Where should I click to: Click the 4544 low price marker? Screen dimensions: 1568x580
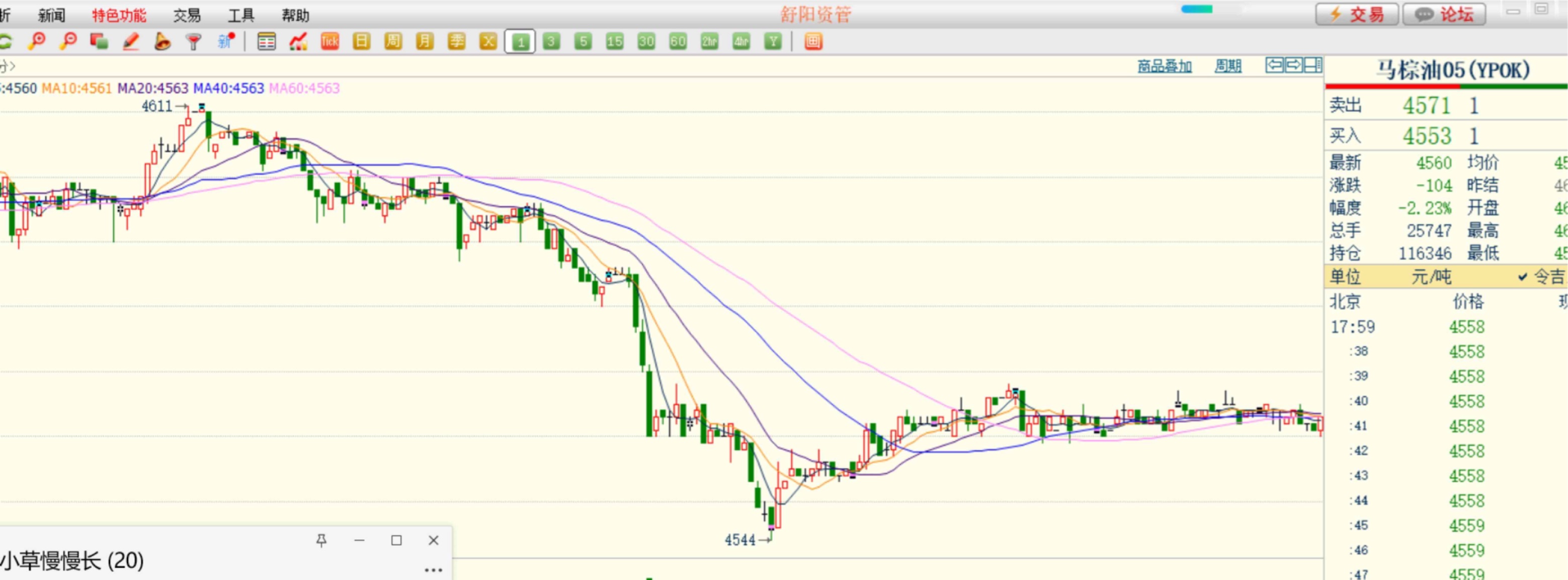click(739, 540)
